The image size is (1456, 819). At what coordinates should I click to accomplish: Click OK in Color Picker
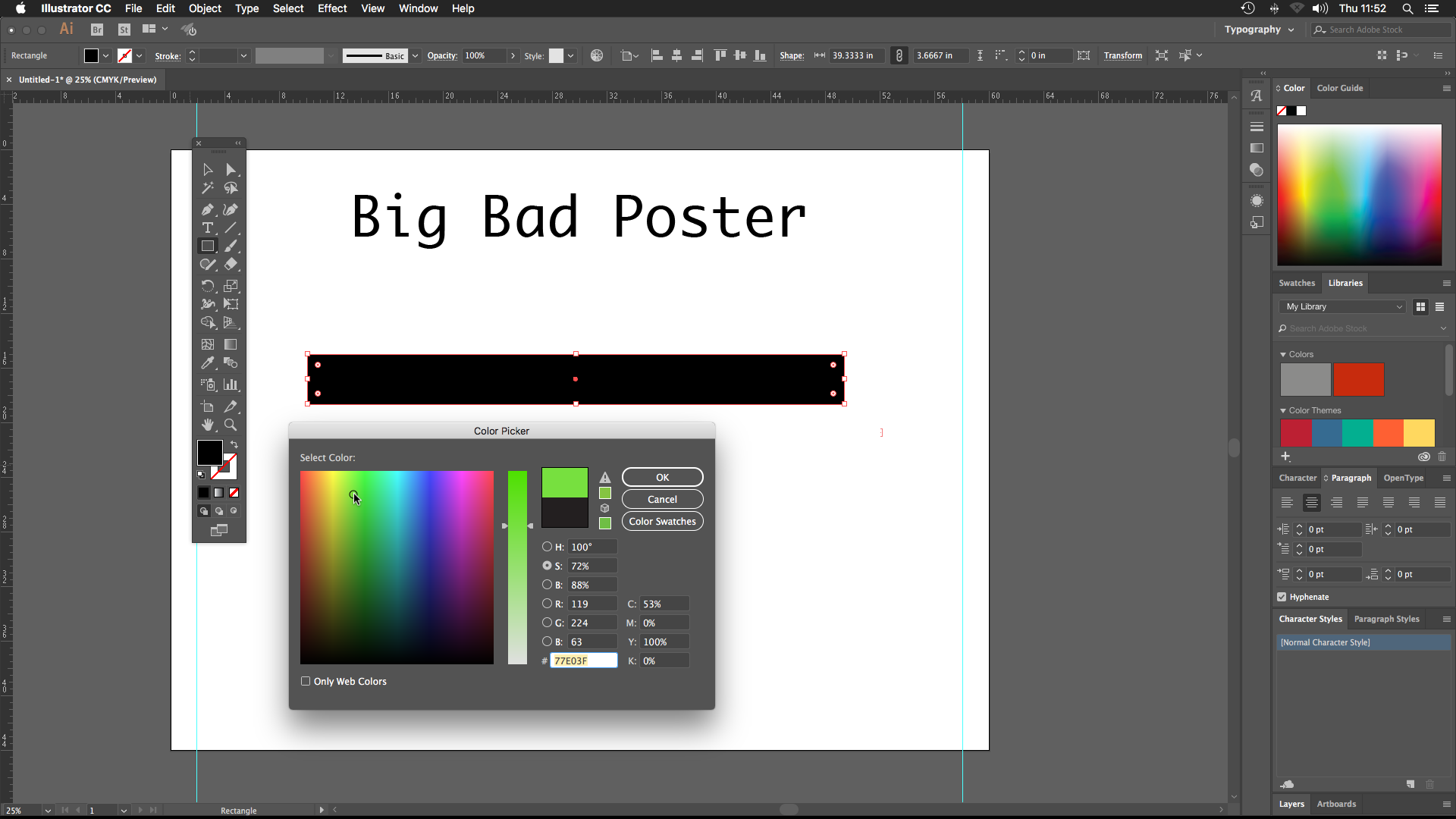(662, 477)
